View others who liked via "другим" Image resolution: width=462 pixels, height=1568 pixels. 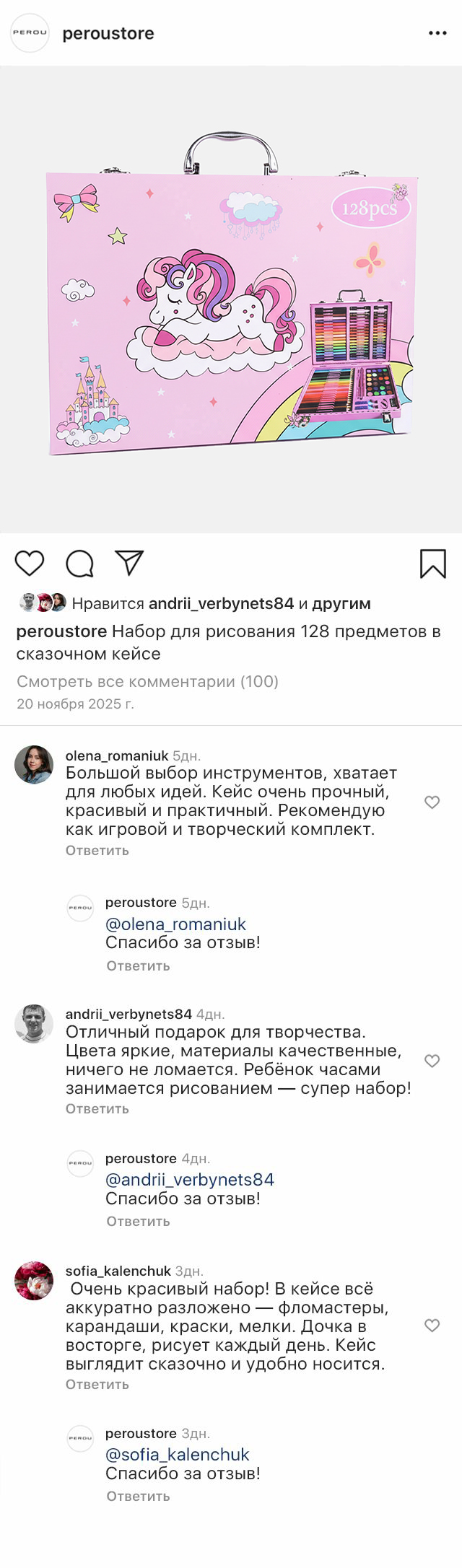[x=341, y=603]
